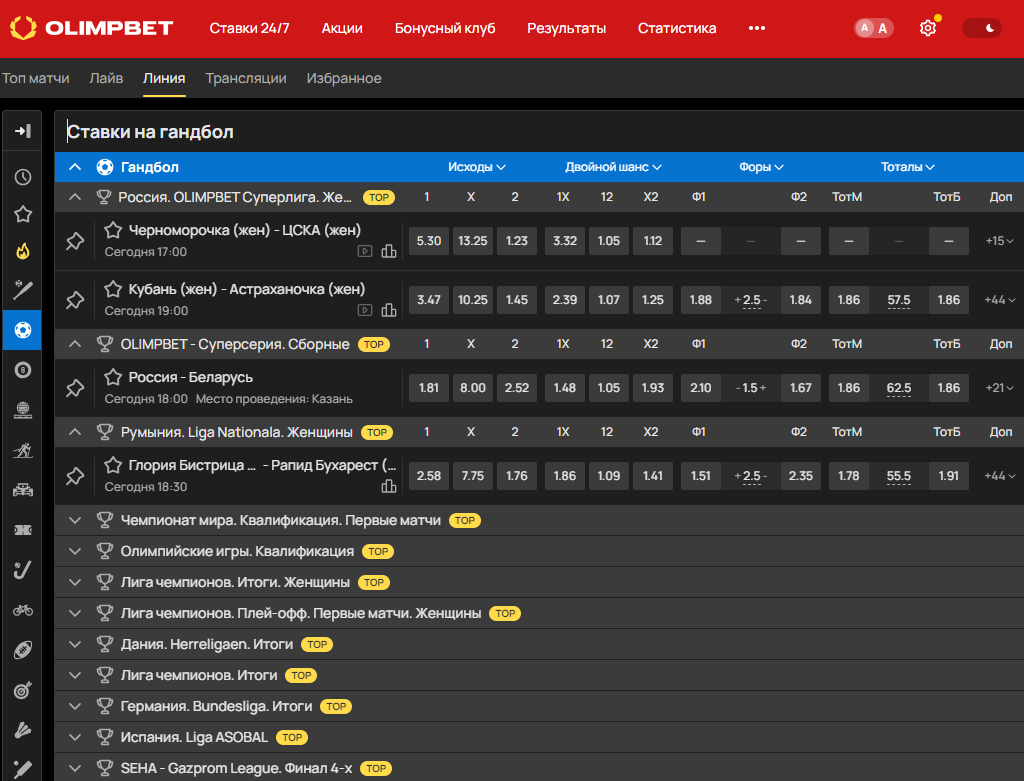This screenshot has width=1024, height=781.
Task: Open video stream for Черноморочка - ЦСКА
Action: pos(365,251)
